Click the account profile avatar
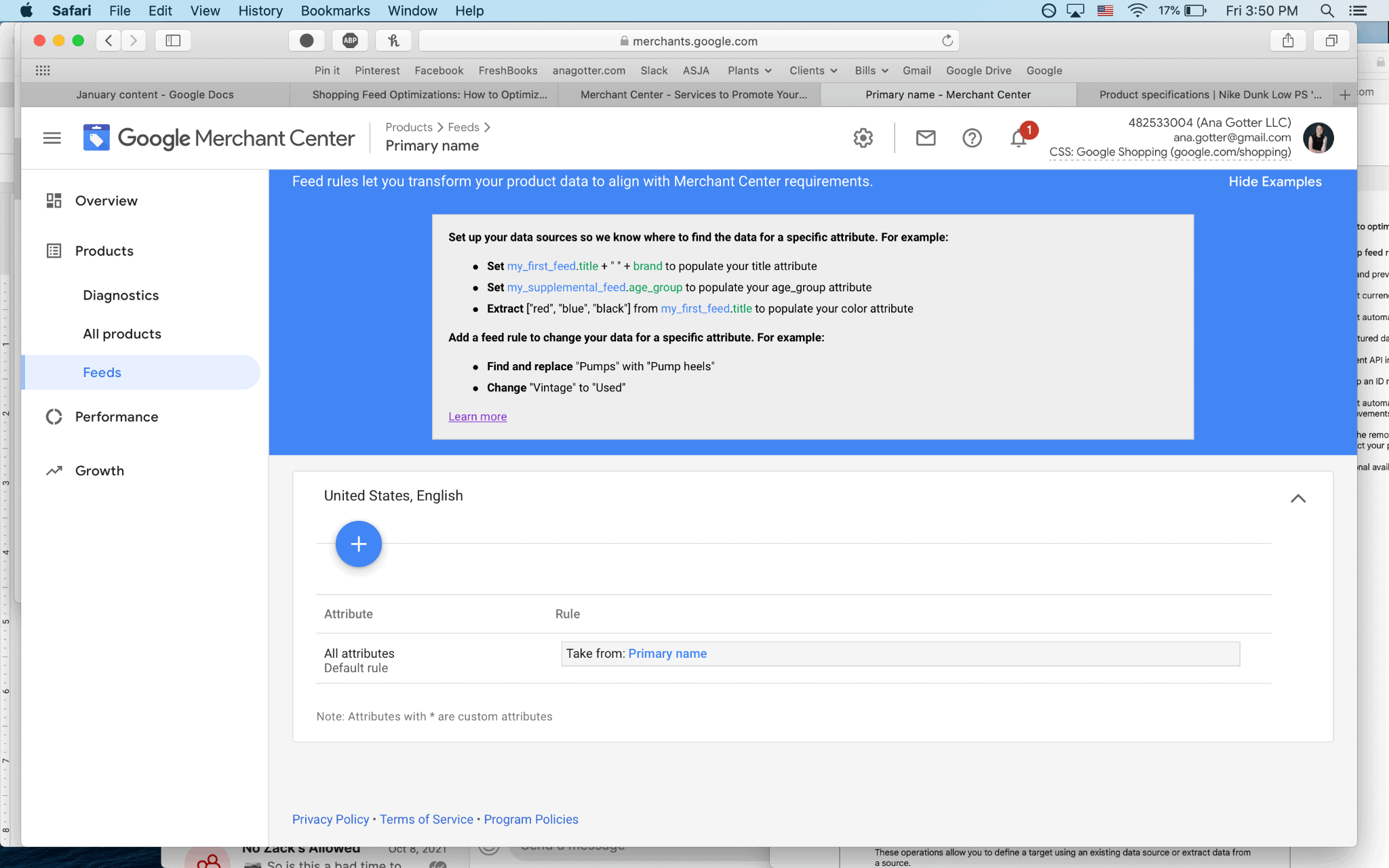 tap(1318, 138)
